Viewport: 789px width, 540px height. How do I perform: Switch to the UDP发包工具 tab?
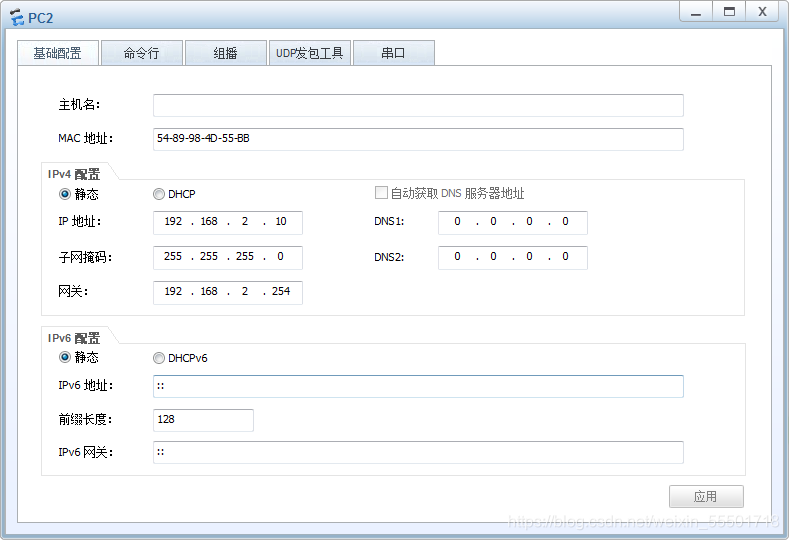pos(309,53)
